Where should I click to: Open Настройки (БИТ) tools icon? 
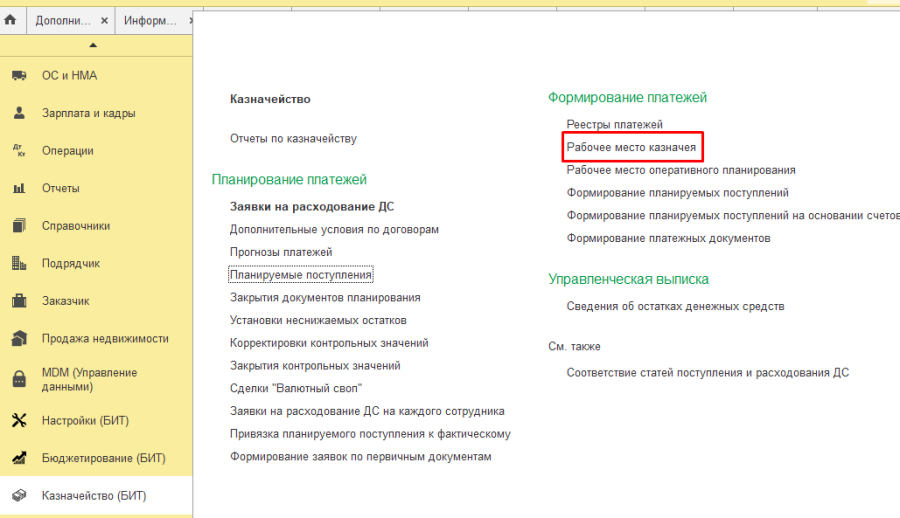pyautogui.click(x=18, y=420)
